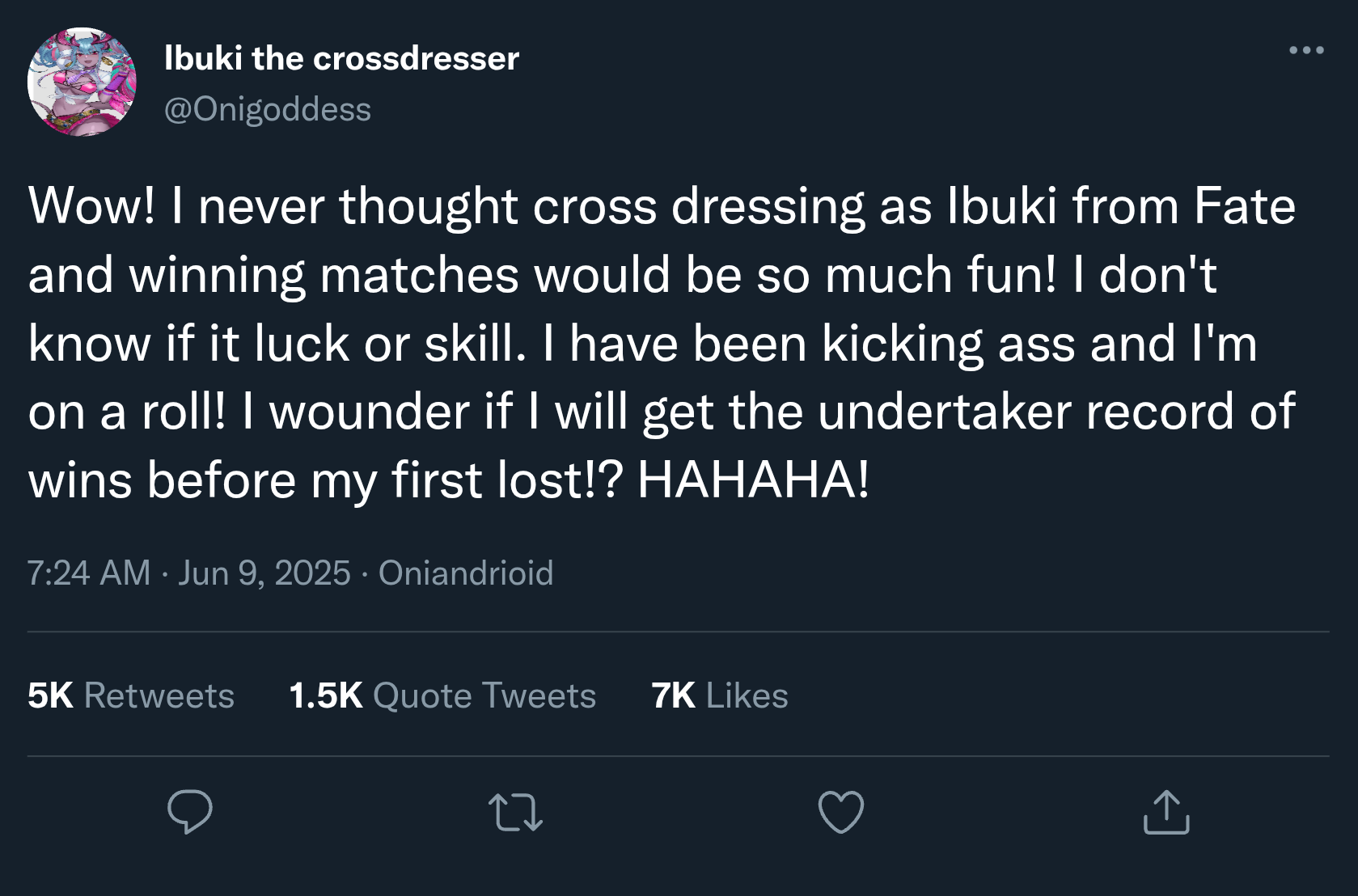Click the 7:24 AM timestamp

pos(89,573)
